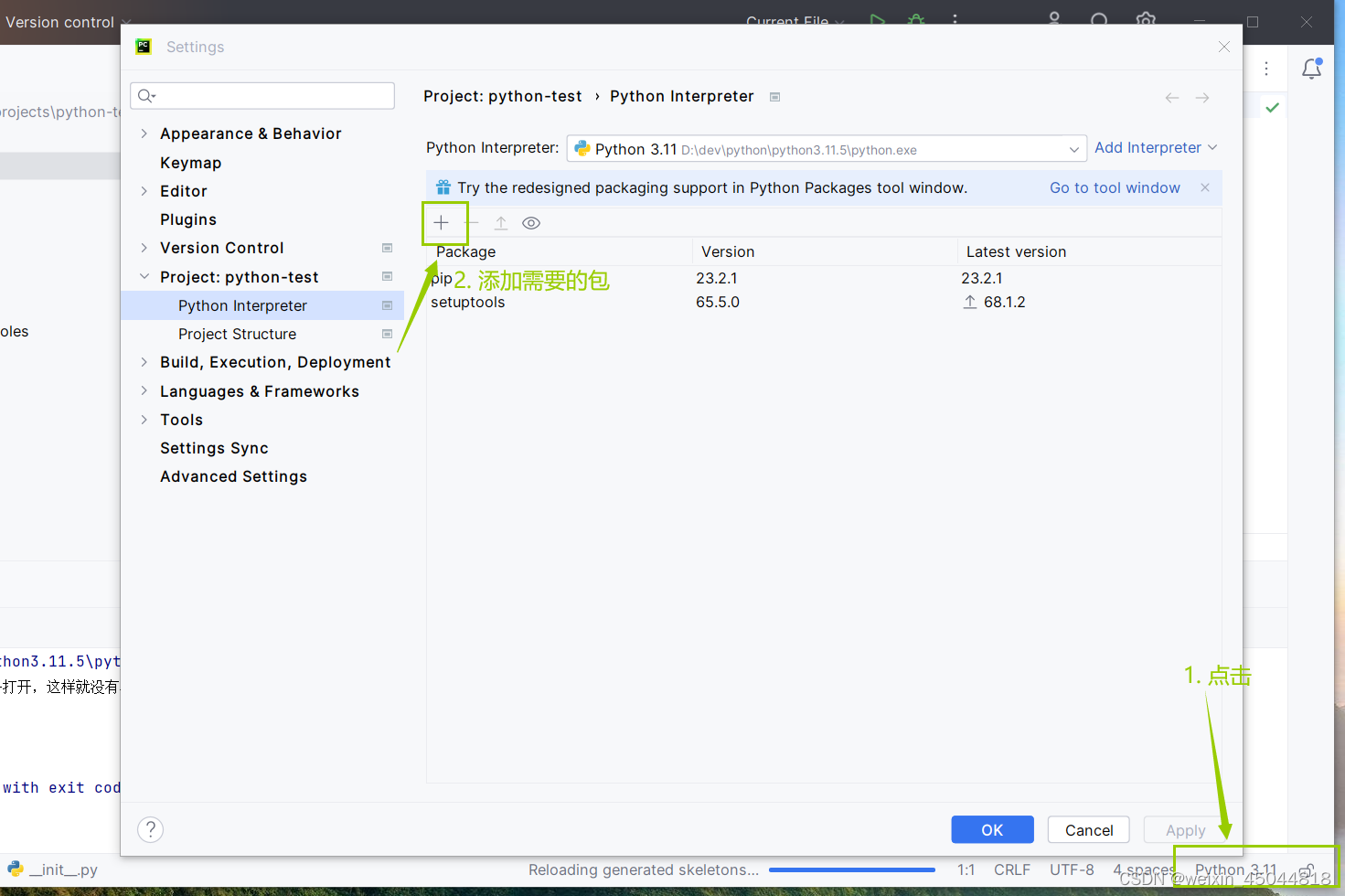Click CRLF line separator in status bar
The image size is (1345, 896).
[x=1012, y=869]
